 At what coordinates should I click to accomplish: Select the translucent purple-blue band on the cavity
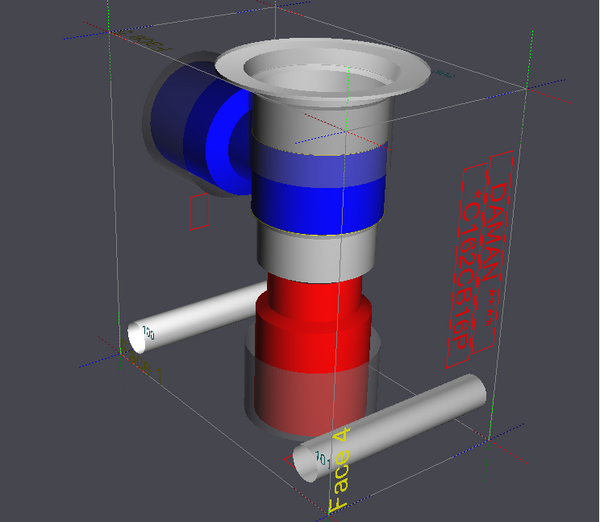click(x=320, y=166)
